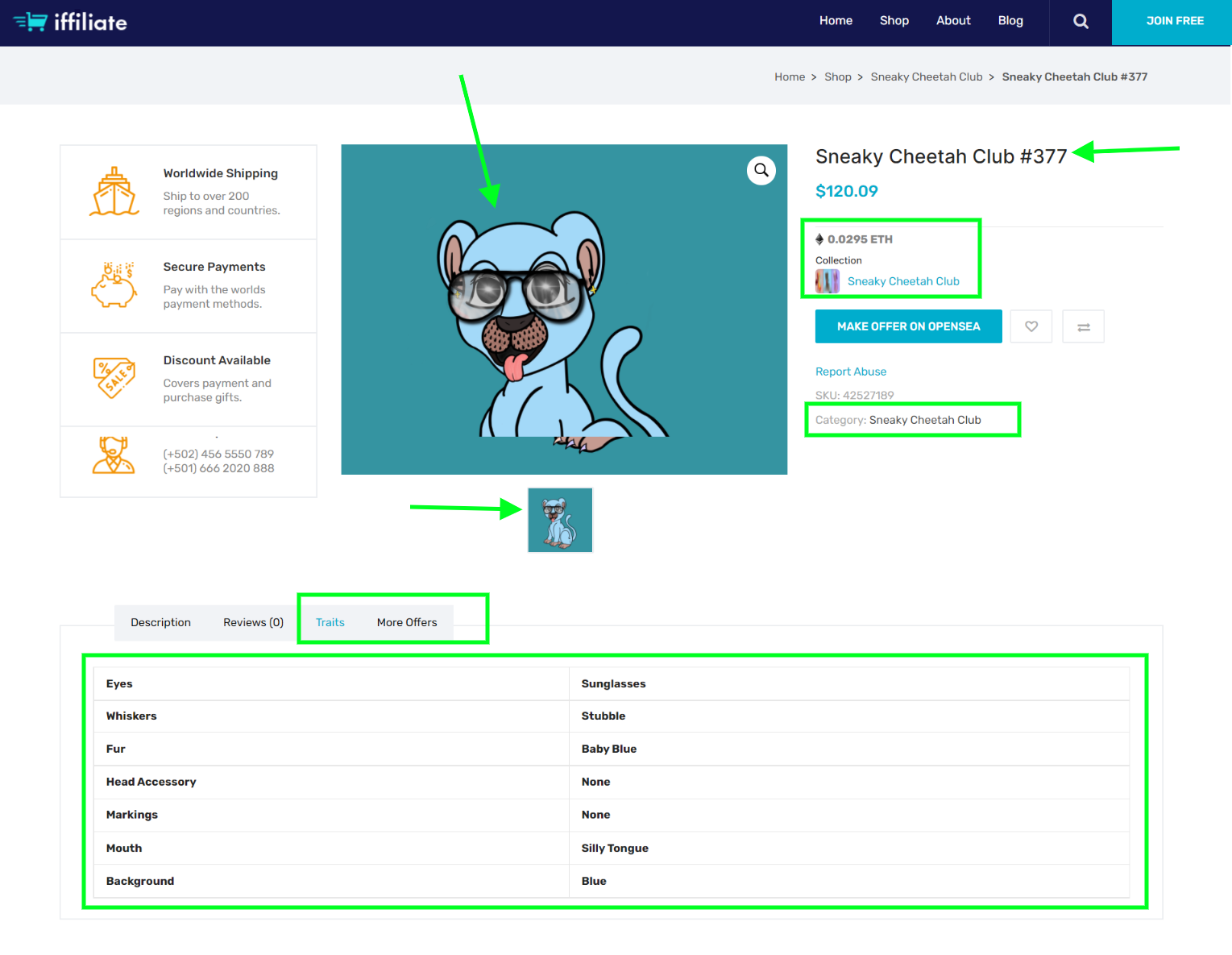Click the Secure Payments heading
The width and height of the screenshot is (1232, 955).
[x=214, y=267]
